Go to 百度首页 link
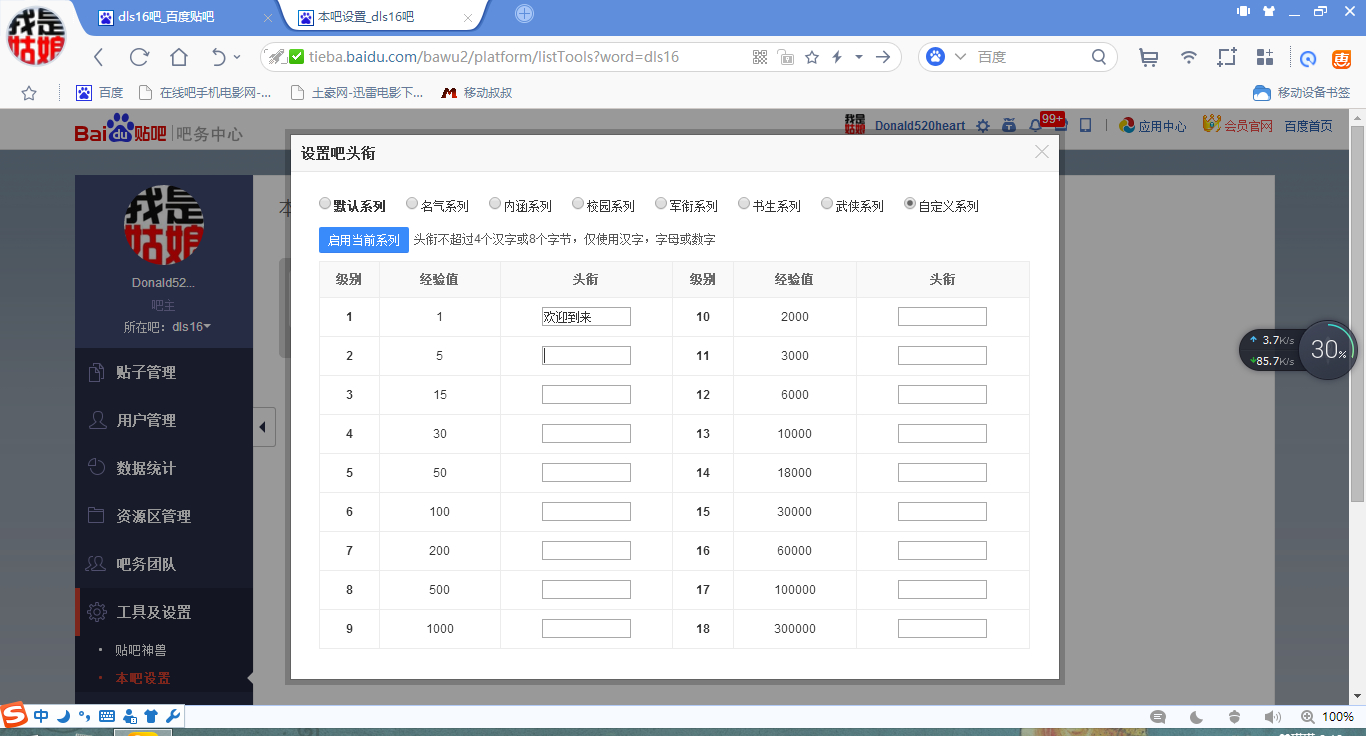Viewport: 1366px width, 736px height. point(1309,126)
